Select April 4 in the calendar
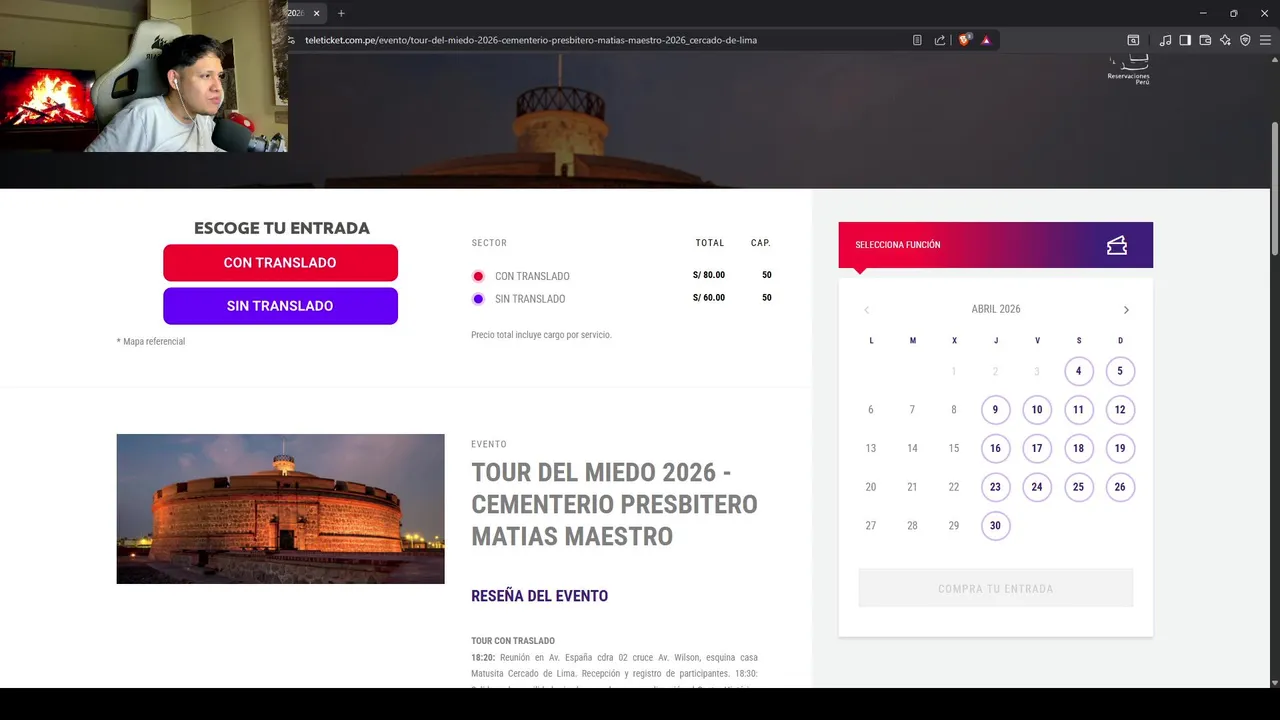Image resolution: width=1280 pixels, height=720 pixels. pos(1078,371)
